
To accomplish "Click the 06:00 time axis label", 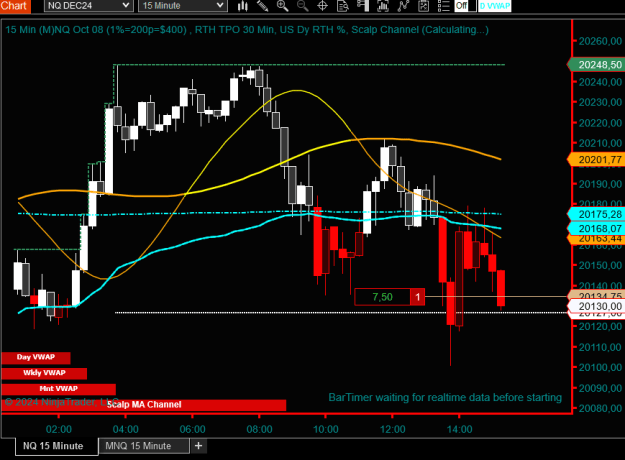I will (x=193, y=429).
